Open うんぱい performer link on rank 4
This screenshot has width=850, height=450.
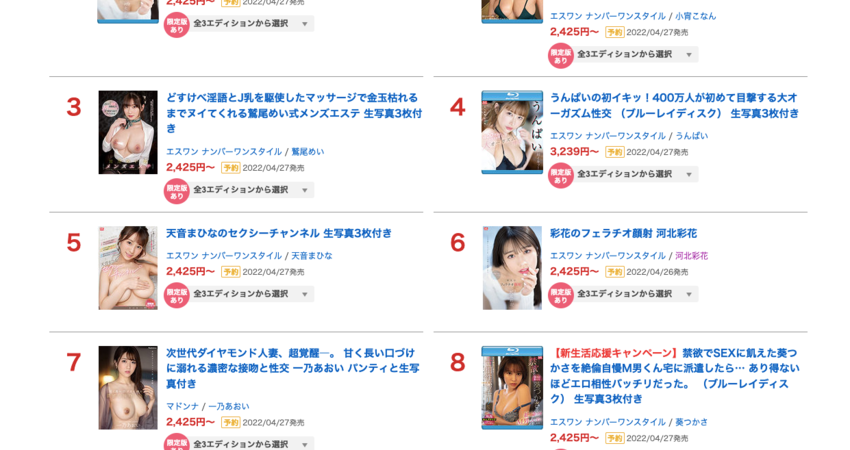tap(691, 136)
